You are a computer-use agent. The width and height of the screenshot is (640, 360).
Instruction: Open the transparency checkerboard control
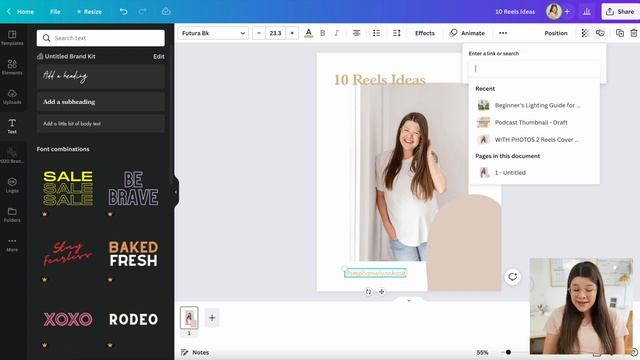[585, 33]
